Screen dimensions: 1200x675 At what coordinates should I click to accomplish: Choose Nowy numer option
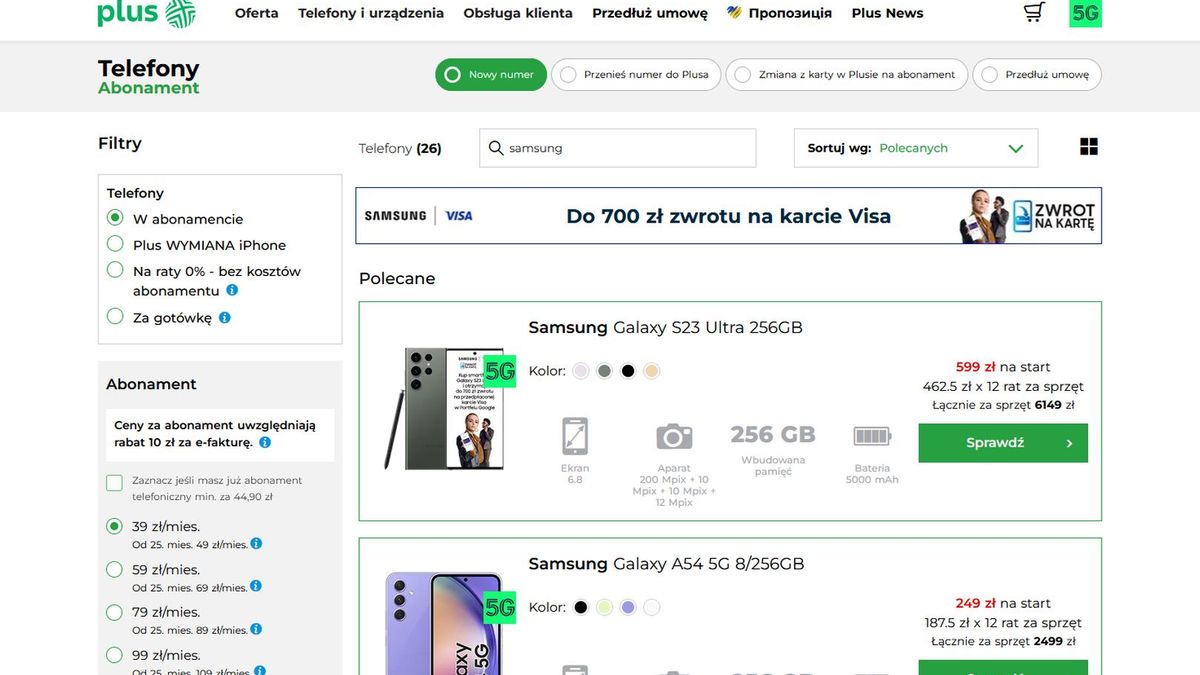point(491,75)
